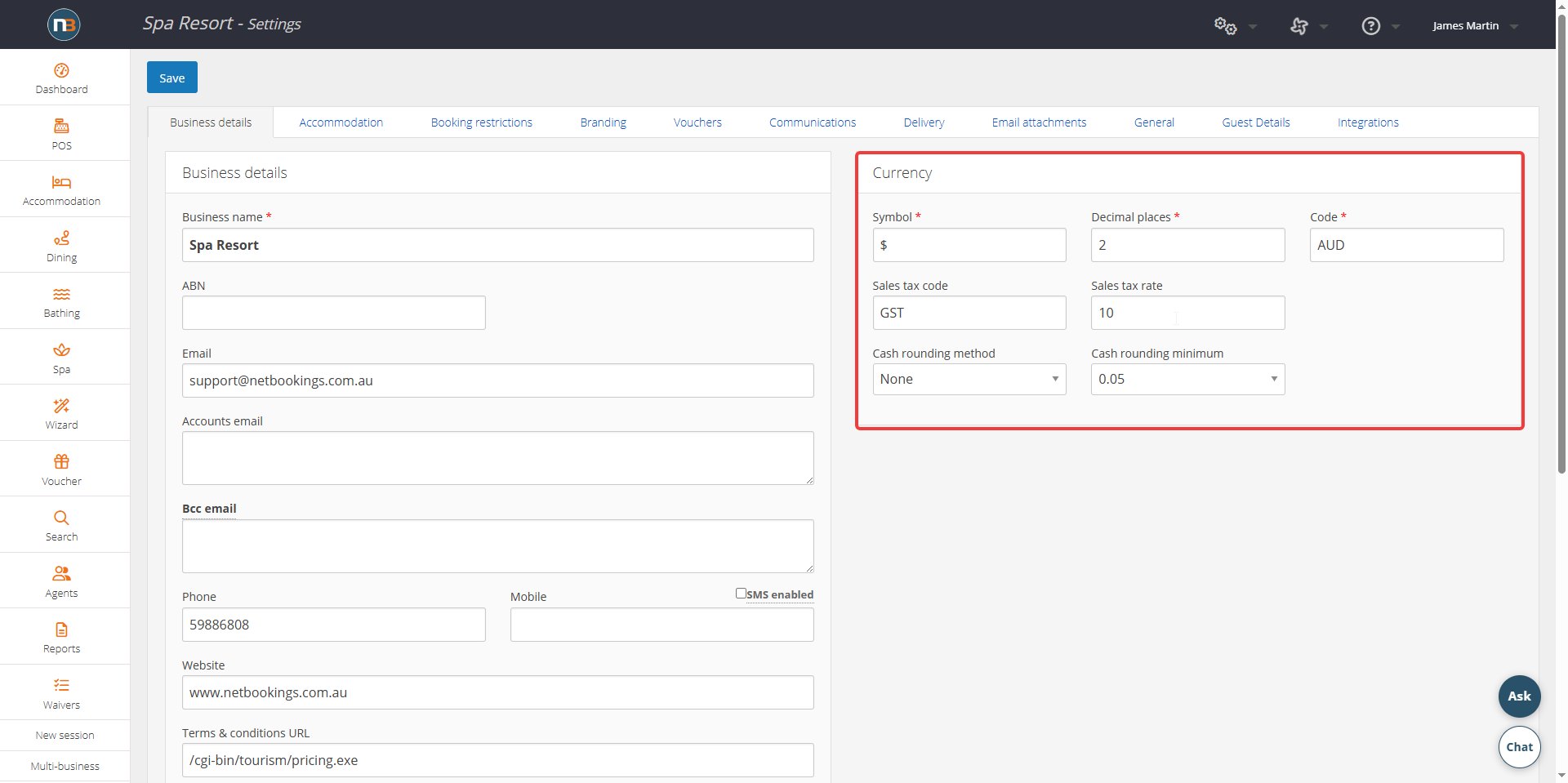This screenshot has width=1568, height=783.
Task: Click the Phone input field
Action: coord(334,625)
